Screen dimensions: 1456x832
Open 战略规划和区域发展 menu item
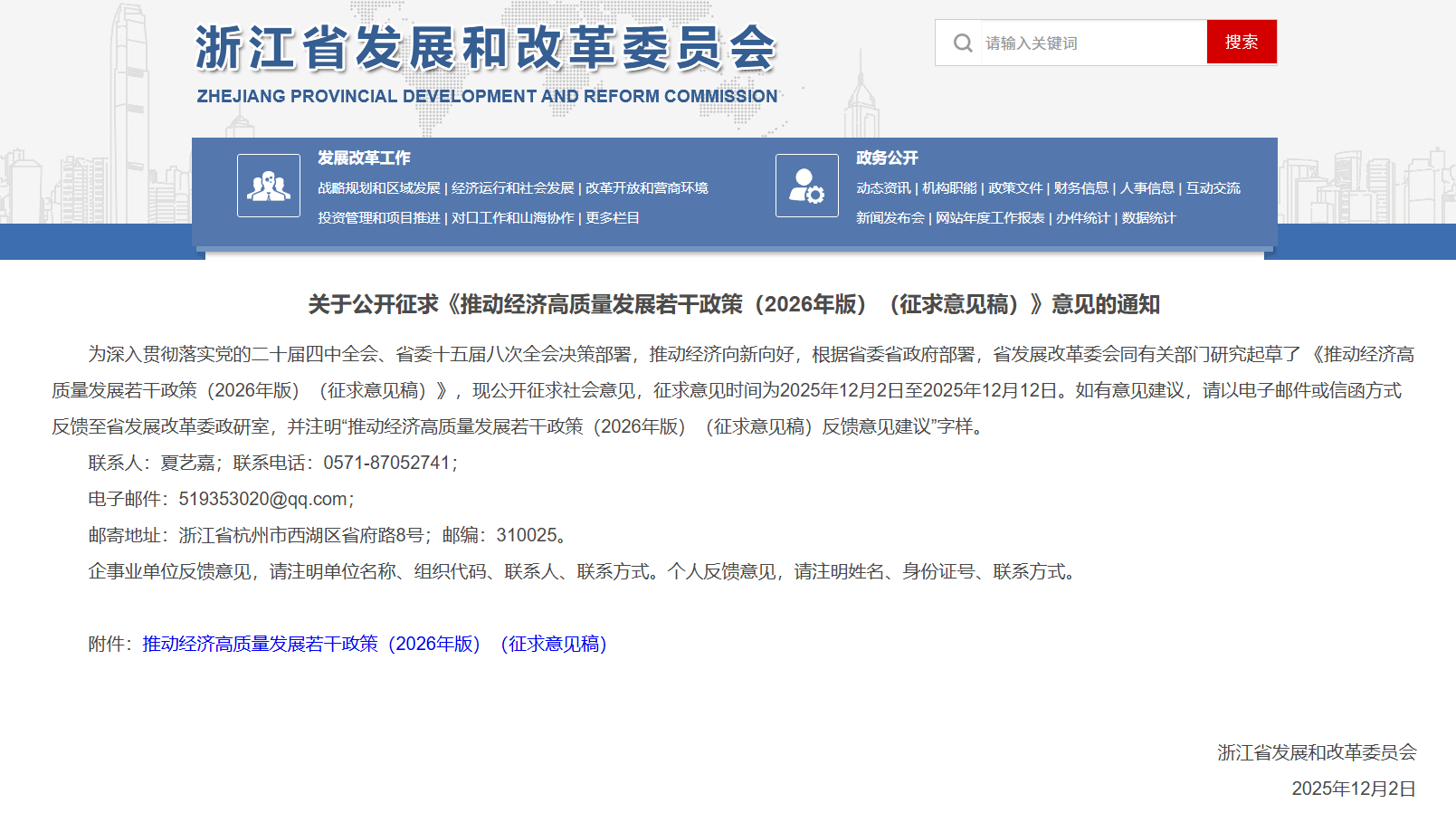coord(378,188)
